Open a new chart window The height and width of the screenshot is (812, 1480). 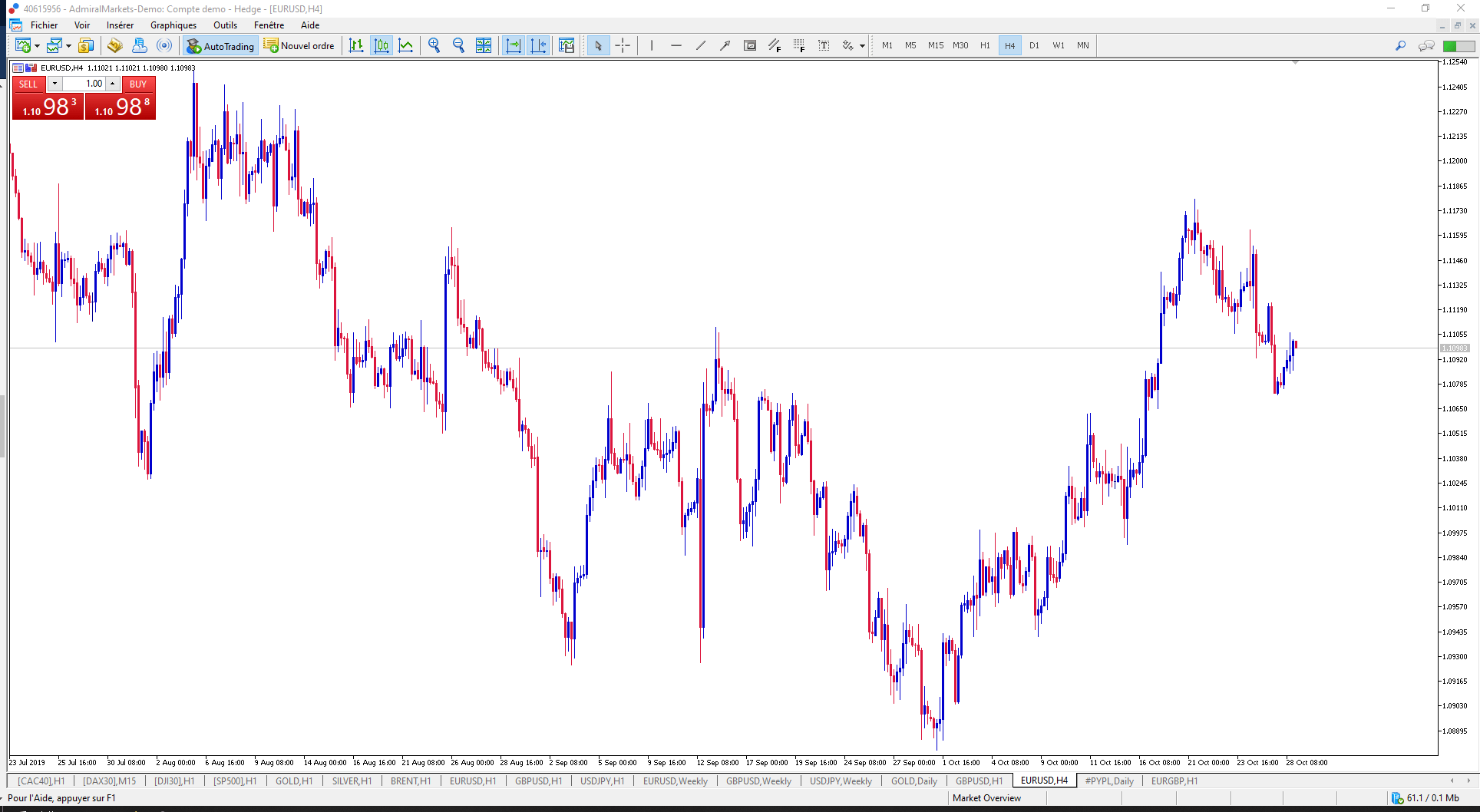coord(22,45)
